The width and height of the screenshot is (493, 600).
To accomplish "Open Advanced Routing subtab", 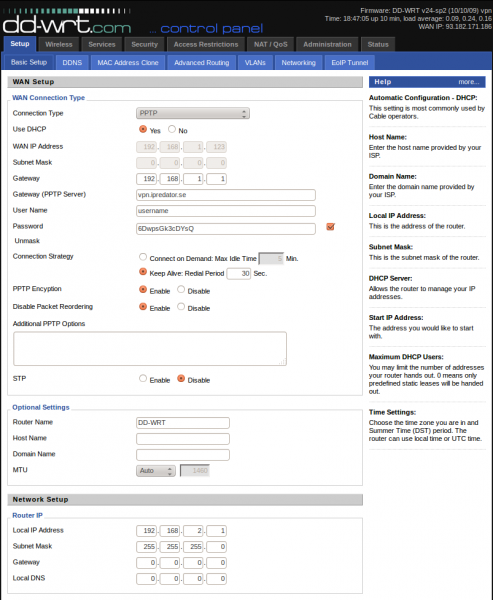I will pos(202,63).
